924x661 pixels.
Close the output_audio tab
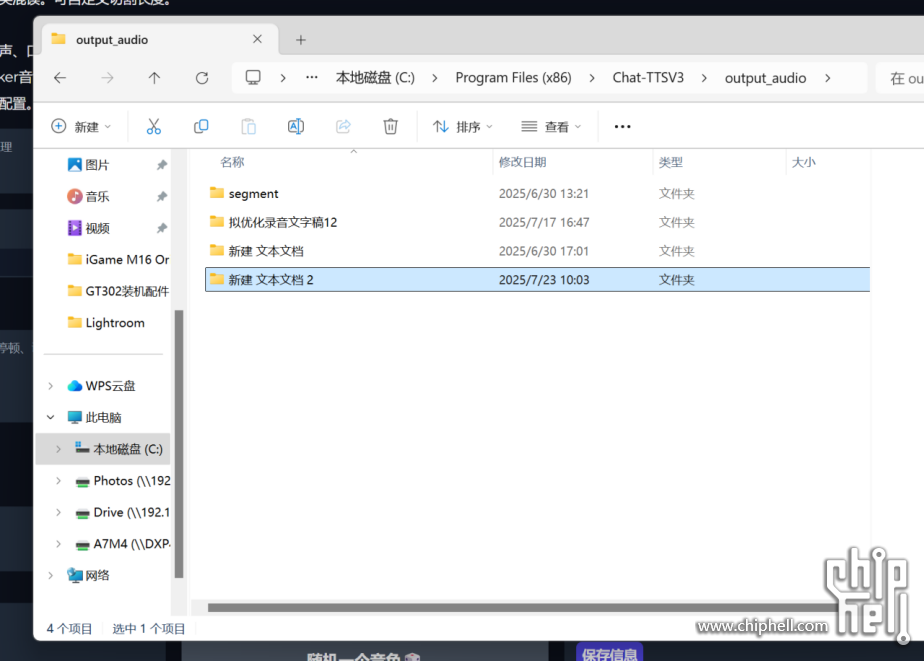click(257, 39)
